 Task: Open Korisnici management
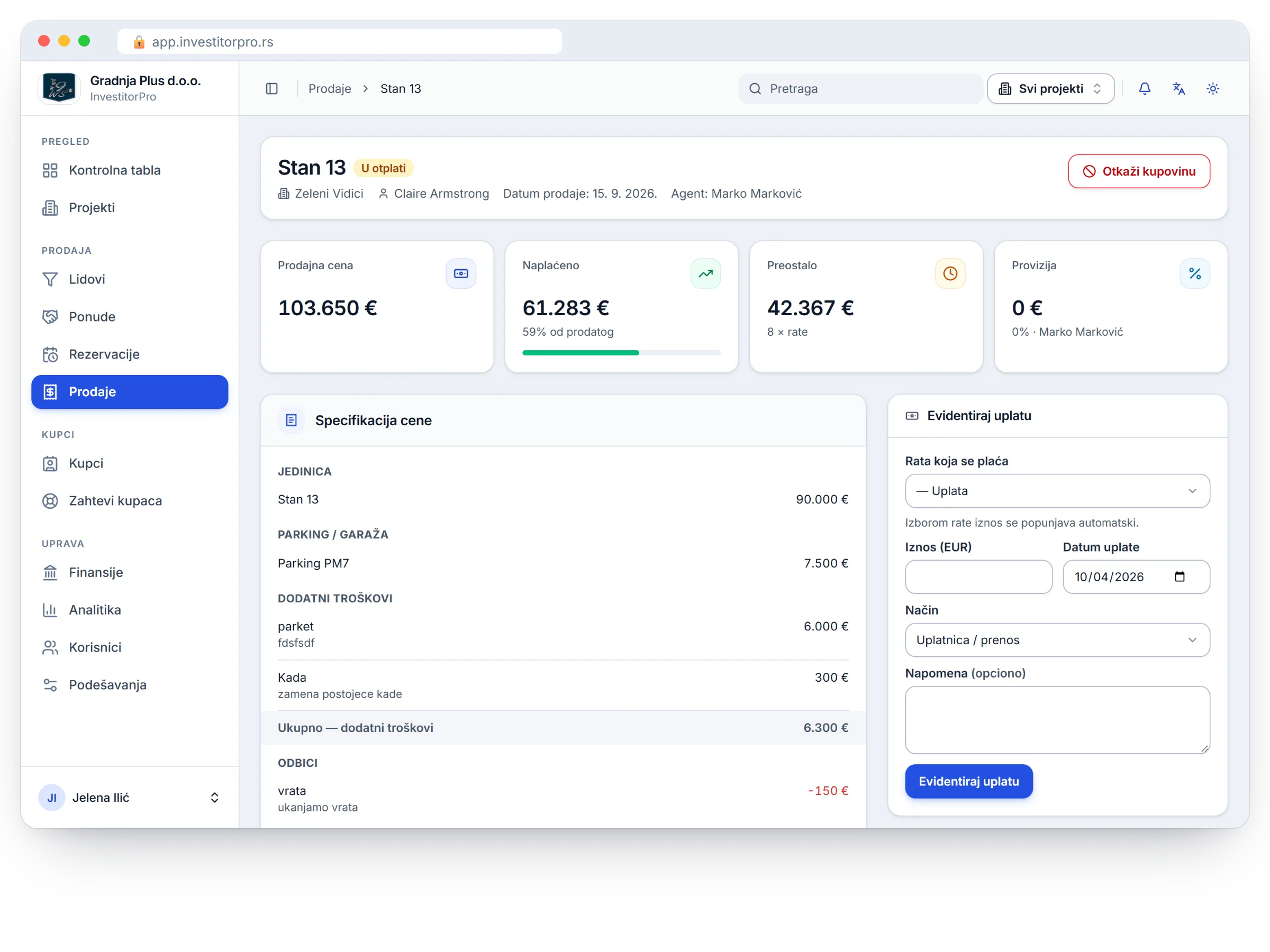click(130, 647)
